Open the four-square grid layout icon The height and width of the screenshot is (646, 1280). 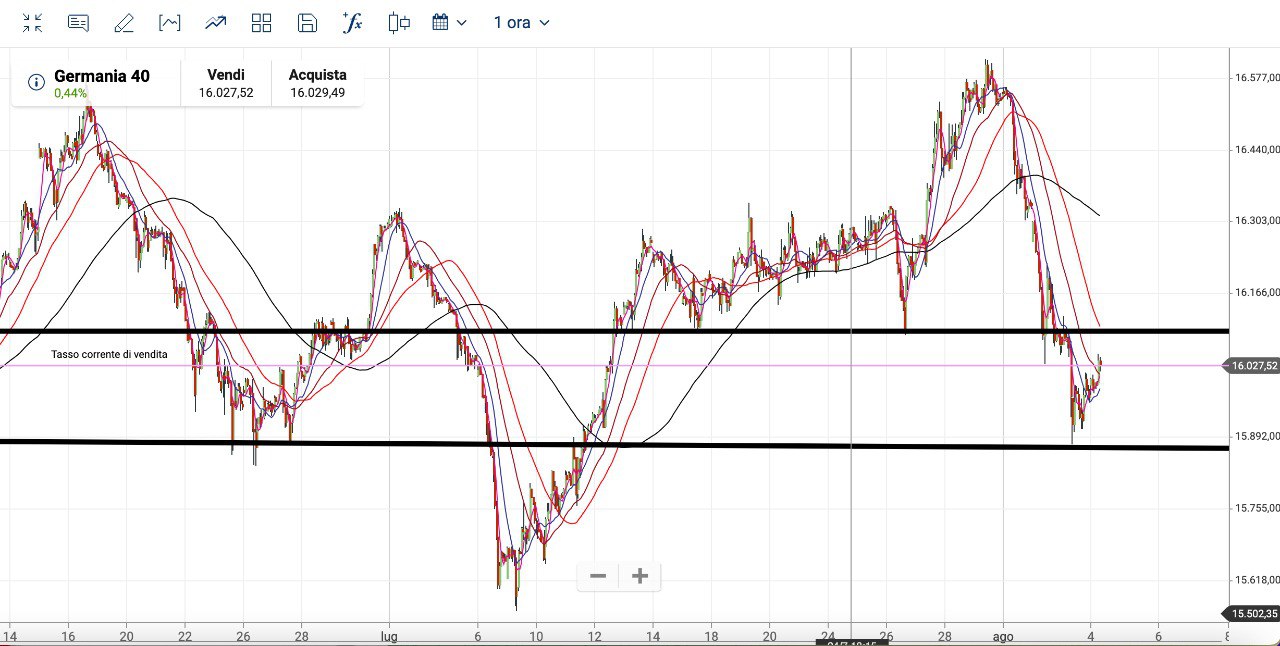[262, 23]
